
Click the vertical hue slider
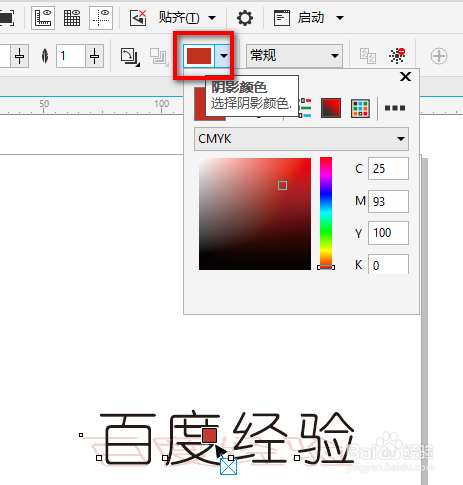(326, 212)
